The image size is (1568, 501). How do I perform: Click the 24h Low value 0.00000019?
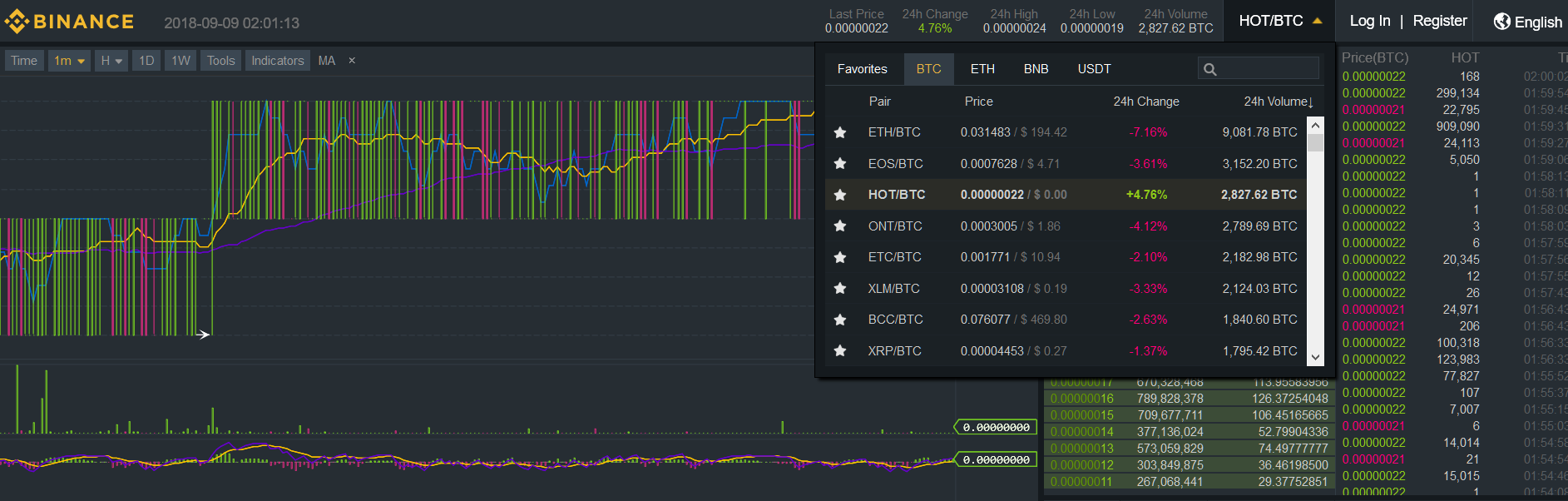point(1091,28)
